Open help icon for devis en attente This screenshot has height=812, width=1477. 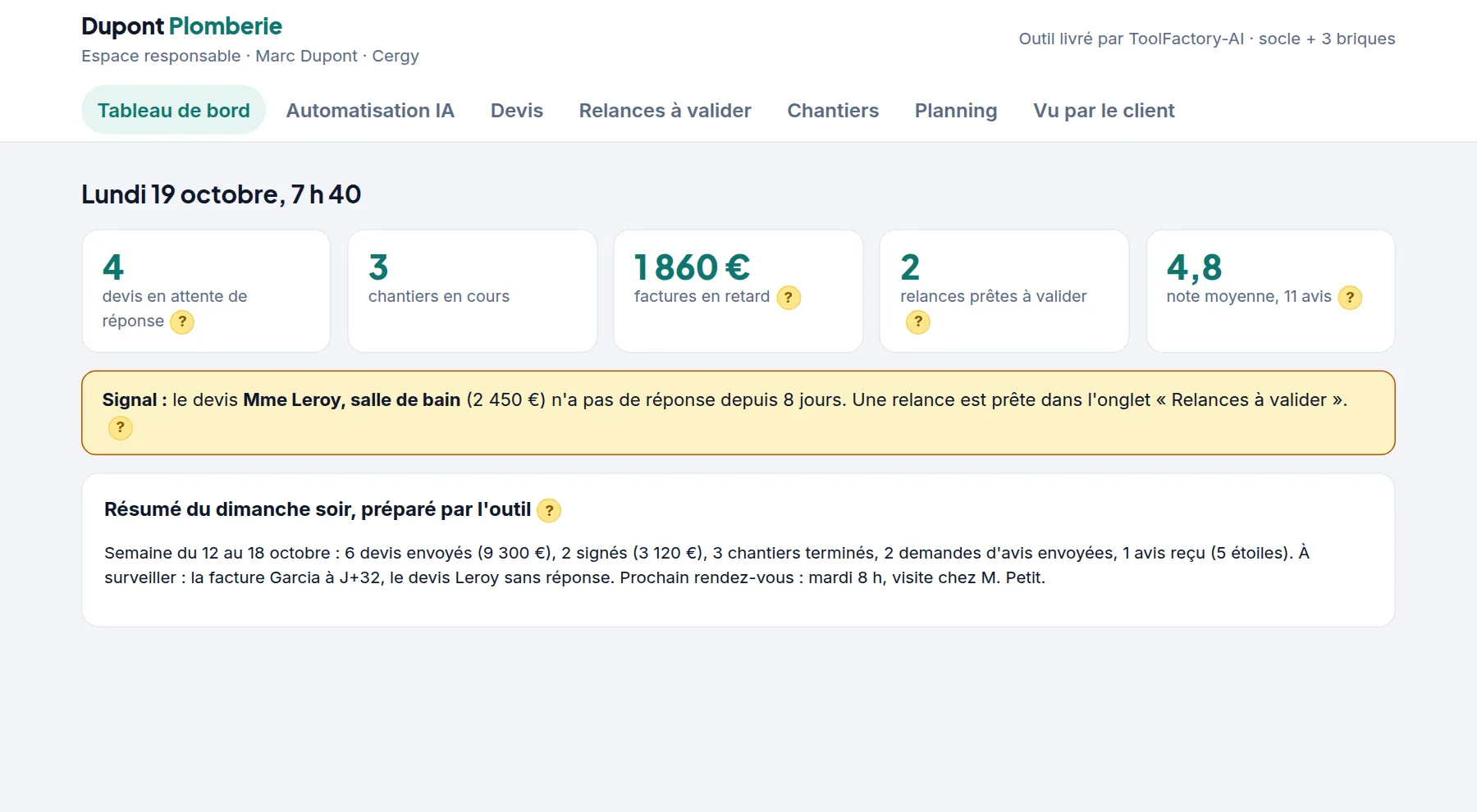[x=182, y=322]
